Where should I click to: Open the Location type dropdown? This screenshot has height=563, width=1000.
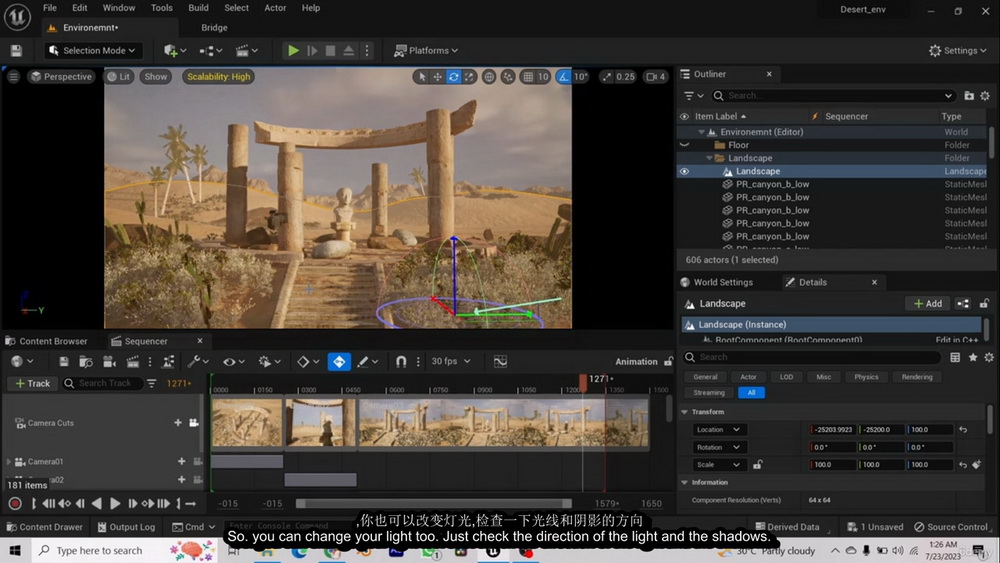tap(717, 430)
